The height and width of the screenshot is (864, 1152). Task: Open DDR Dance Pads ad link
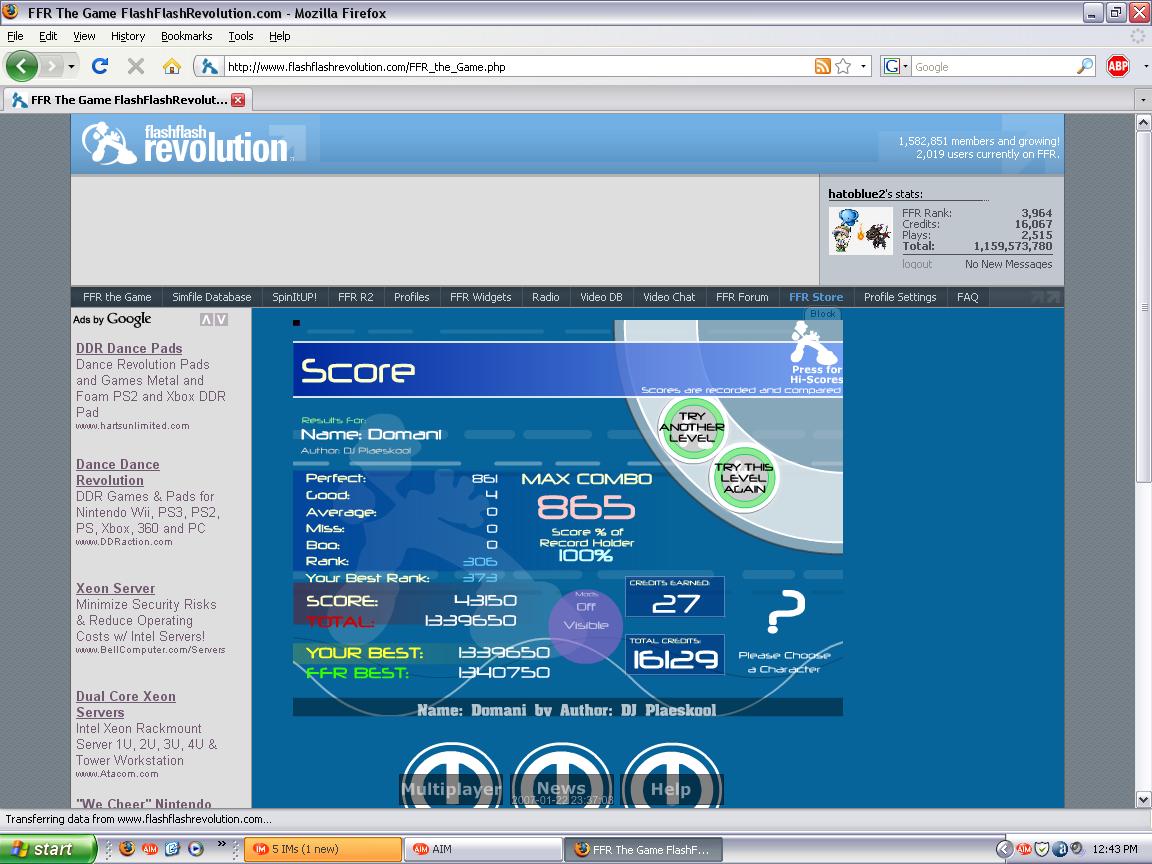[x=129, y=348]
